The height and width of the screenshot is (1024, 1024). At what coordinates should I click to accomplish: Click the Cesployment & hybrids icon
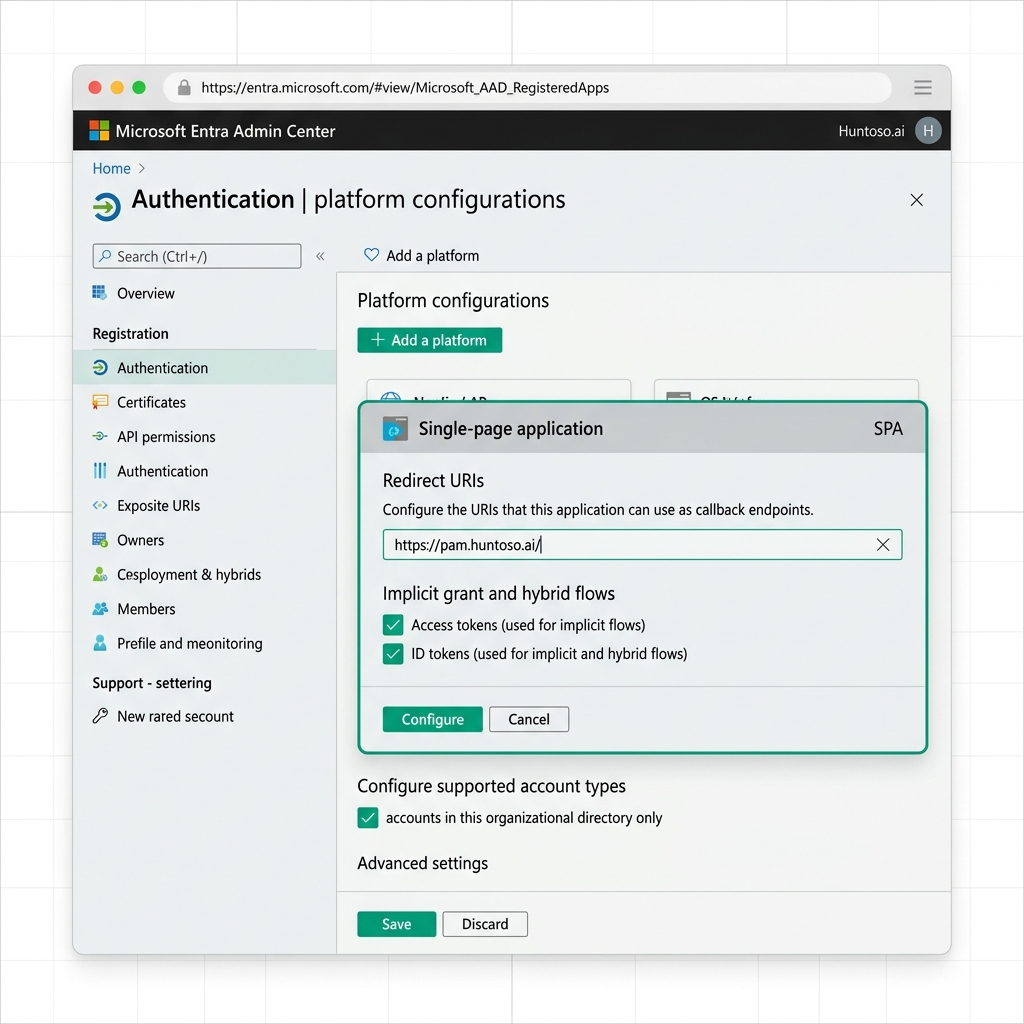(100, 574)
